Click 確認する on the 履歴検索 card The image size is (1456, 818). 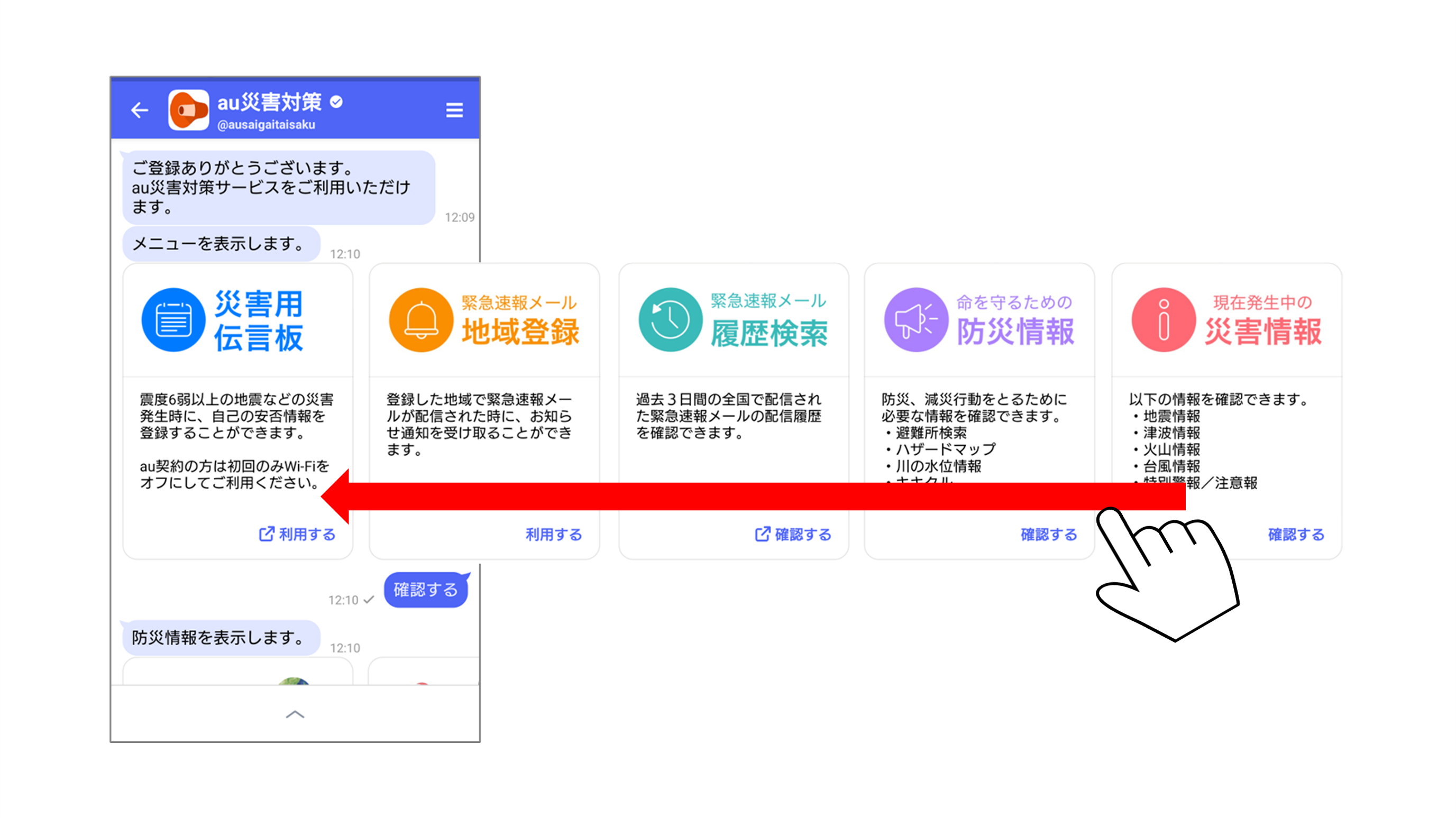(x=793, y=535)
